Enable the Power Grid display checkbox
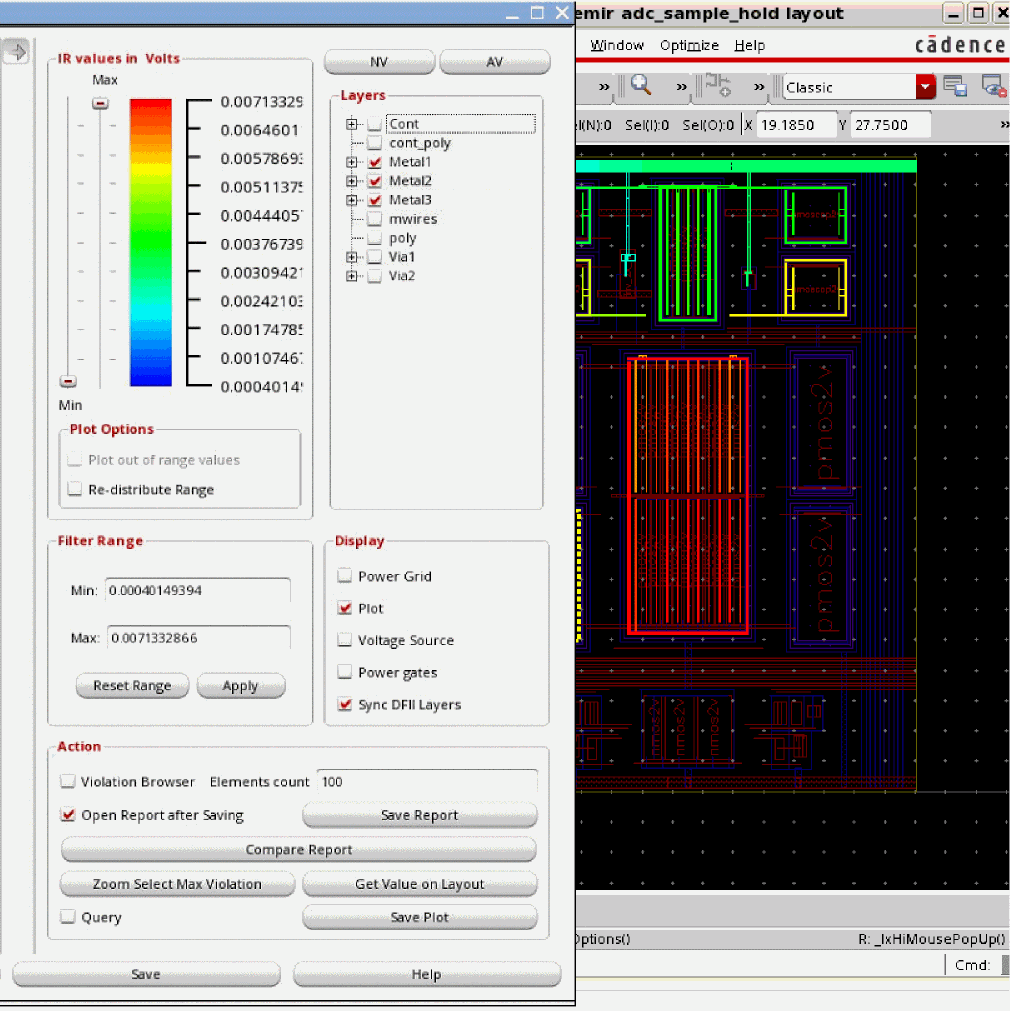The width and height of the screenshot is (1010, 1011). pos(344,576)
